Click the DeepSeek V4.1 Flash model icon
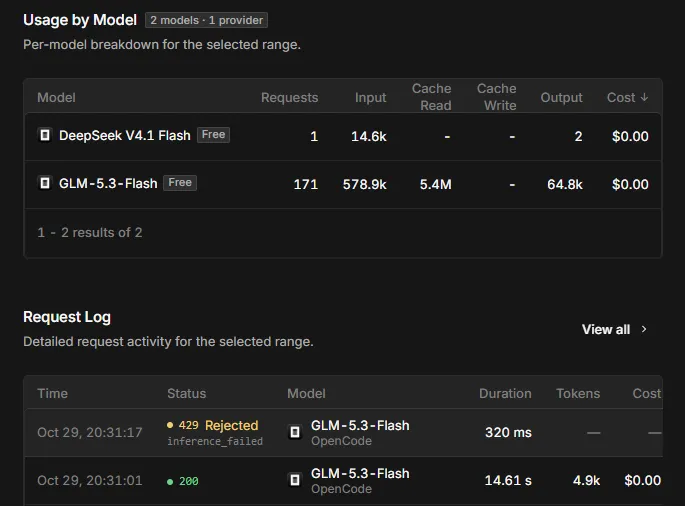Image resolution: width=685 pixels, height=506 pixels. coord(45,135)
